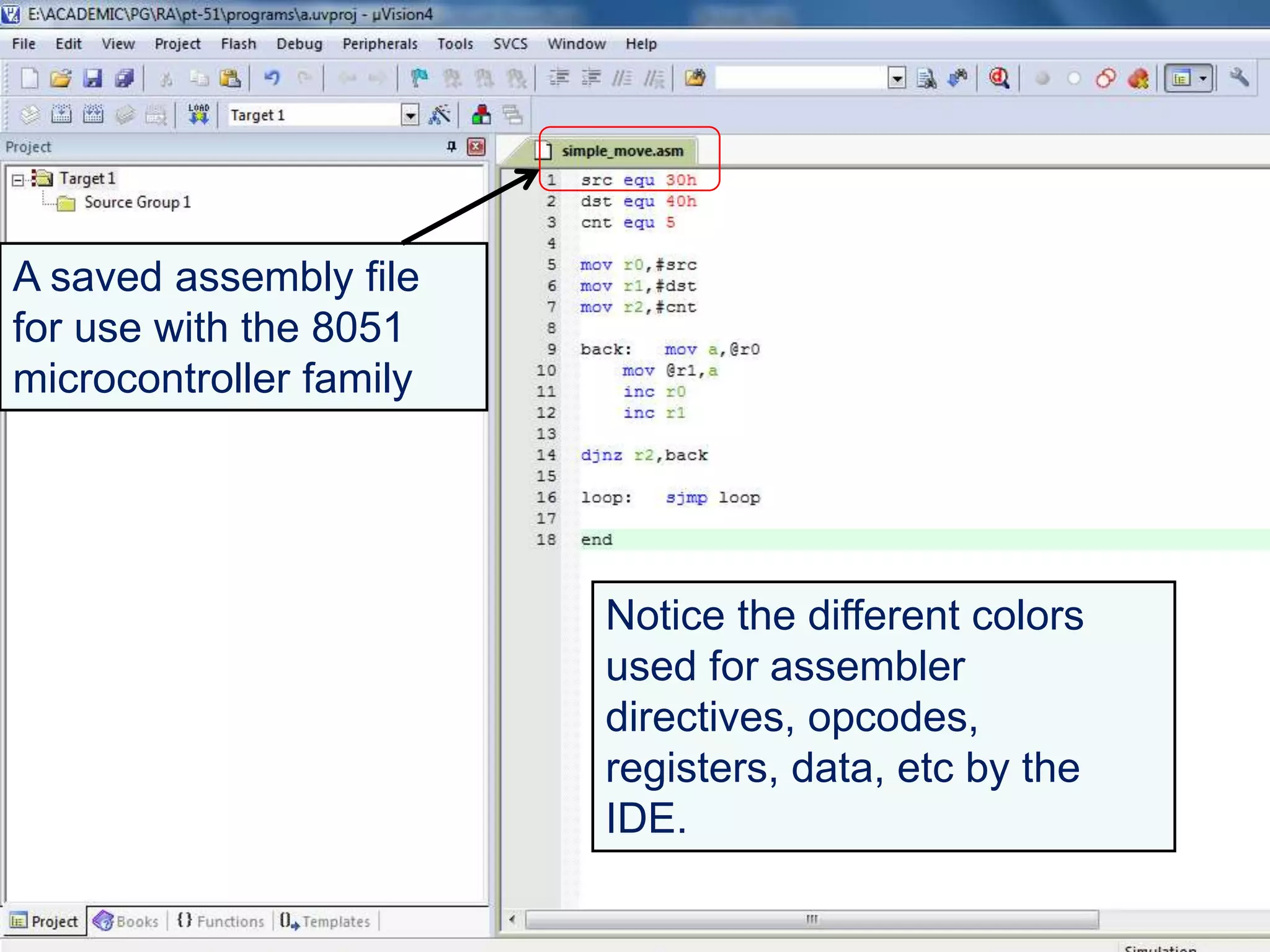Viewport: 1270px width, 952px height.
Task: Open the Target 1 dropdown
Action: click(x=409, y=115)
